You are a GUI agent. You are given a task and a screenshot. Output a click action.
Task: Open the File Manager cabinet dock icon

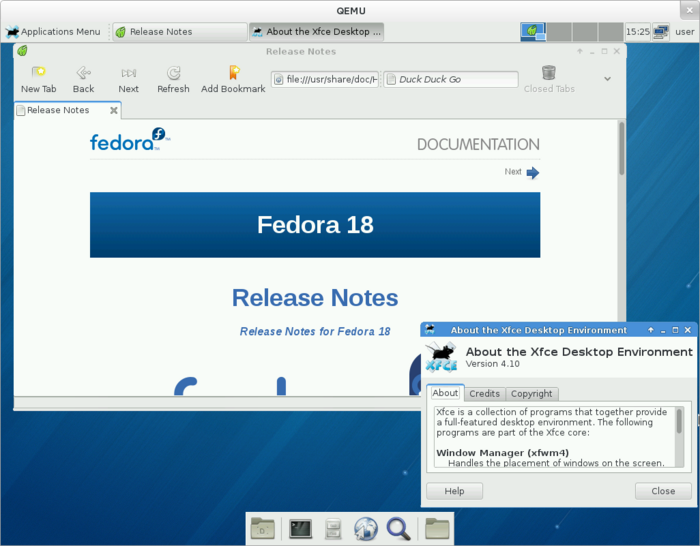coord(333,529)
